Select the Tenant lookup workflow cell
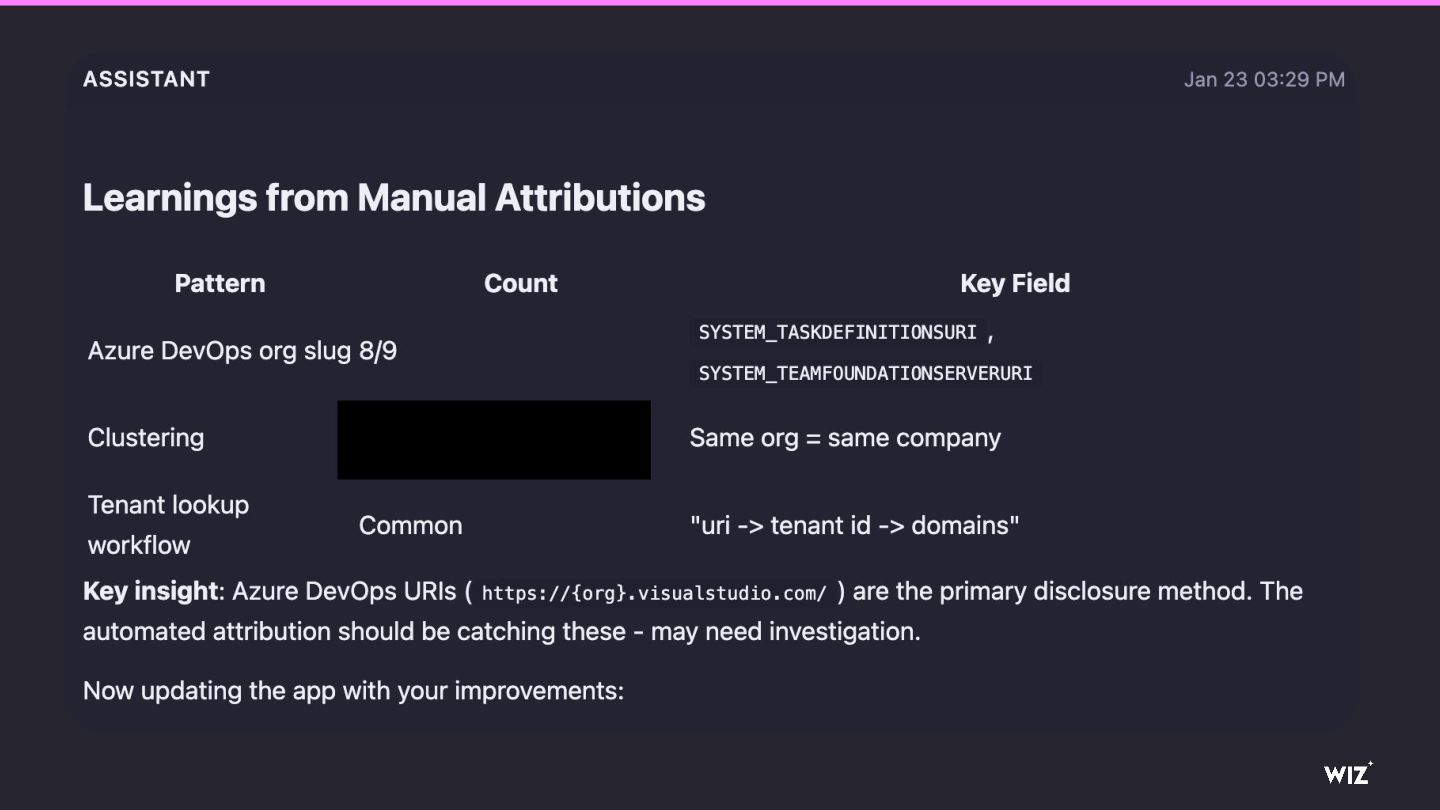The image size is (1440, 810). click(168, 525)
